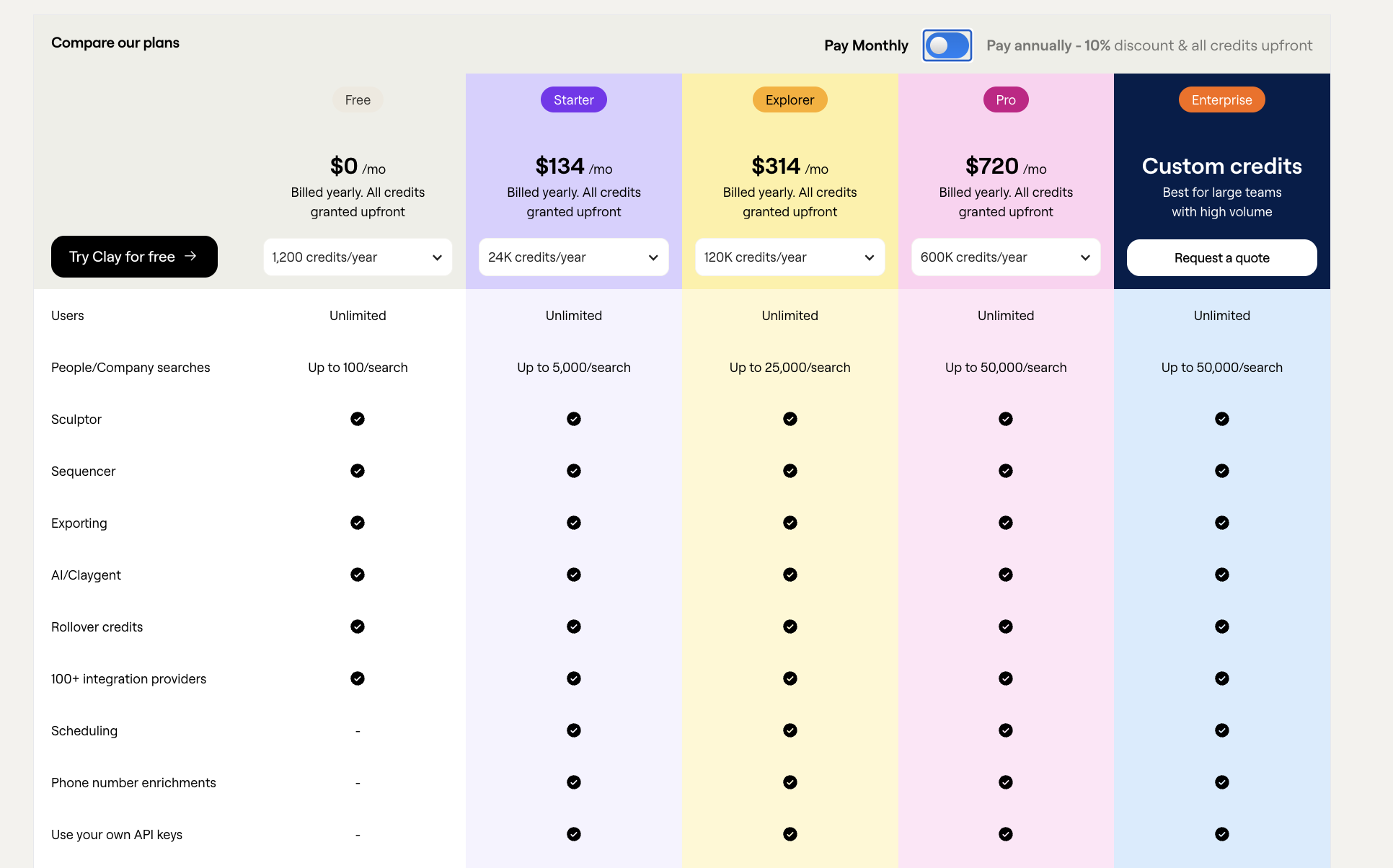Click the Rollover credits checkmark under Enterprise
This screenshot has width=1393, height=868.
pos(1221,626)
